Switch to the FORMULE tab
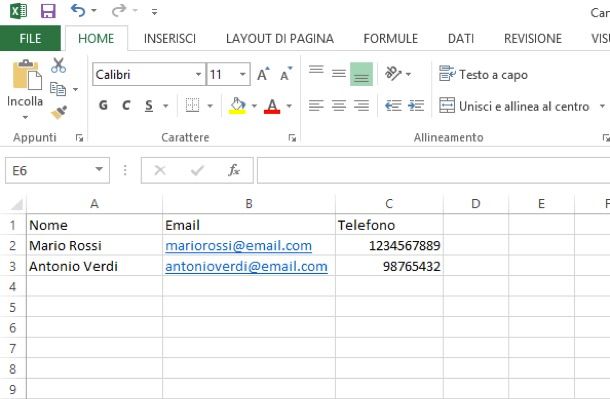 [391, 38]
